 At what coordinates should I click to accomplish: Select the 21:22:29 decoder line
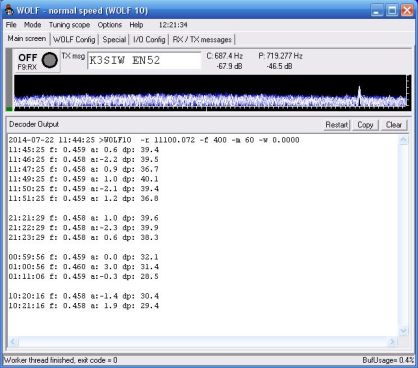[84, 228]
